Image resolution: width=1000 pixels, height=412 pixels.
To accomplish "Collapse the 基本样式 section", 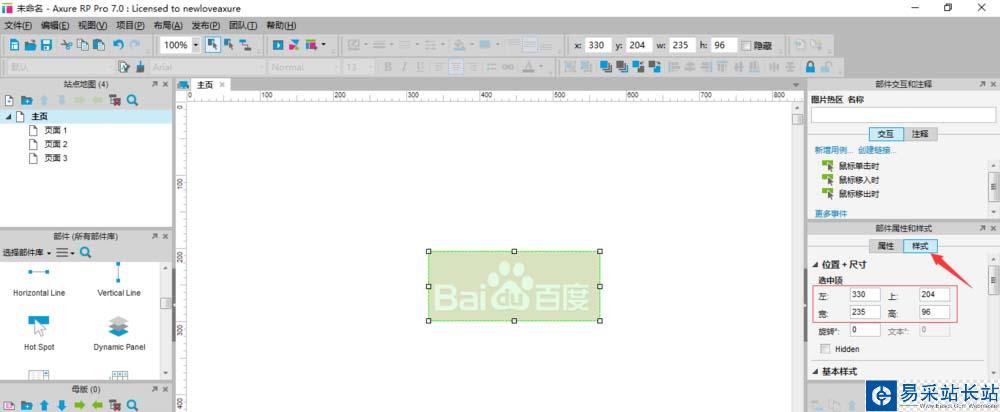I will point(815,371).
